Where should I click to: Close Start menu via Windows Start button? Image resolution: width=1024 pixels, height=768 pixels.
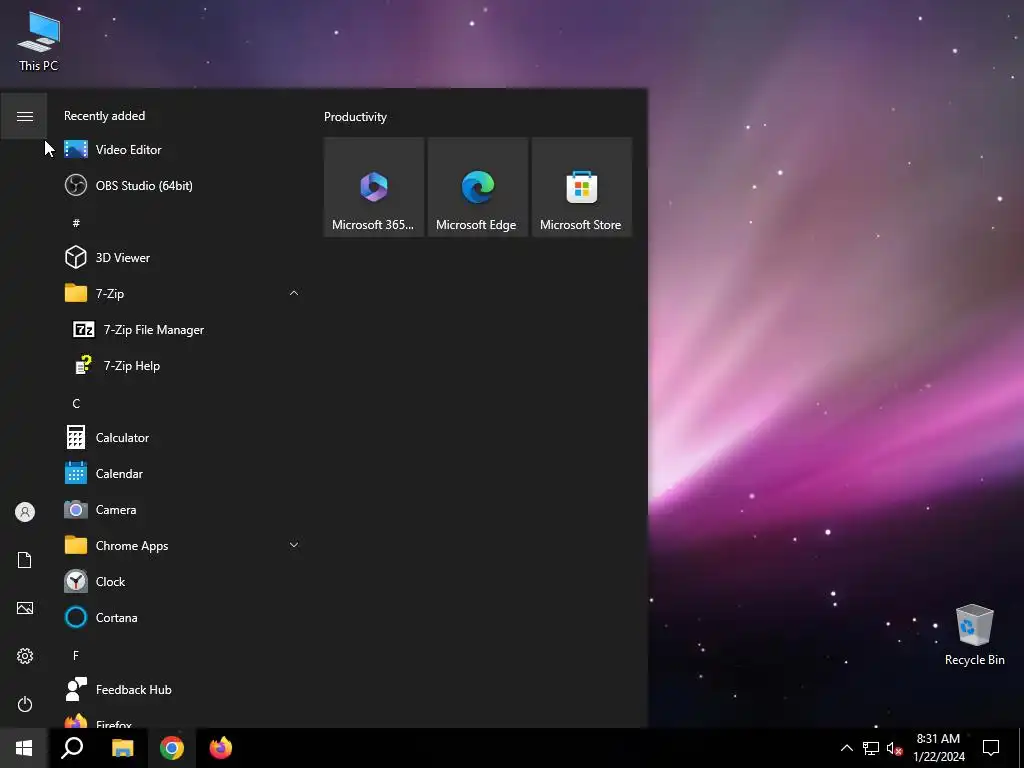click(x=24, y=748)
